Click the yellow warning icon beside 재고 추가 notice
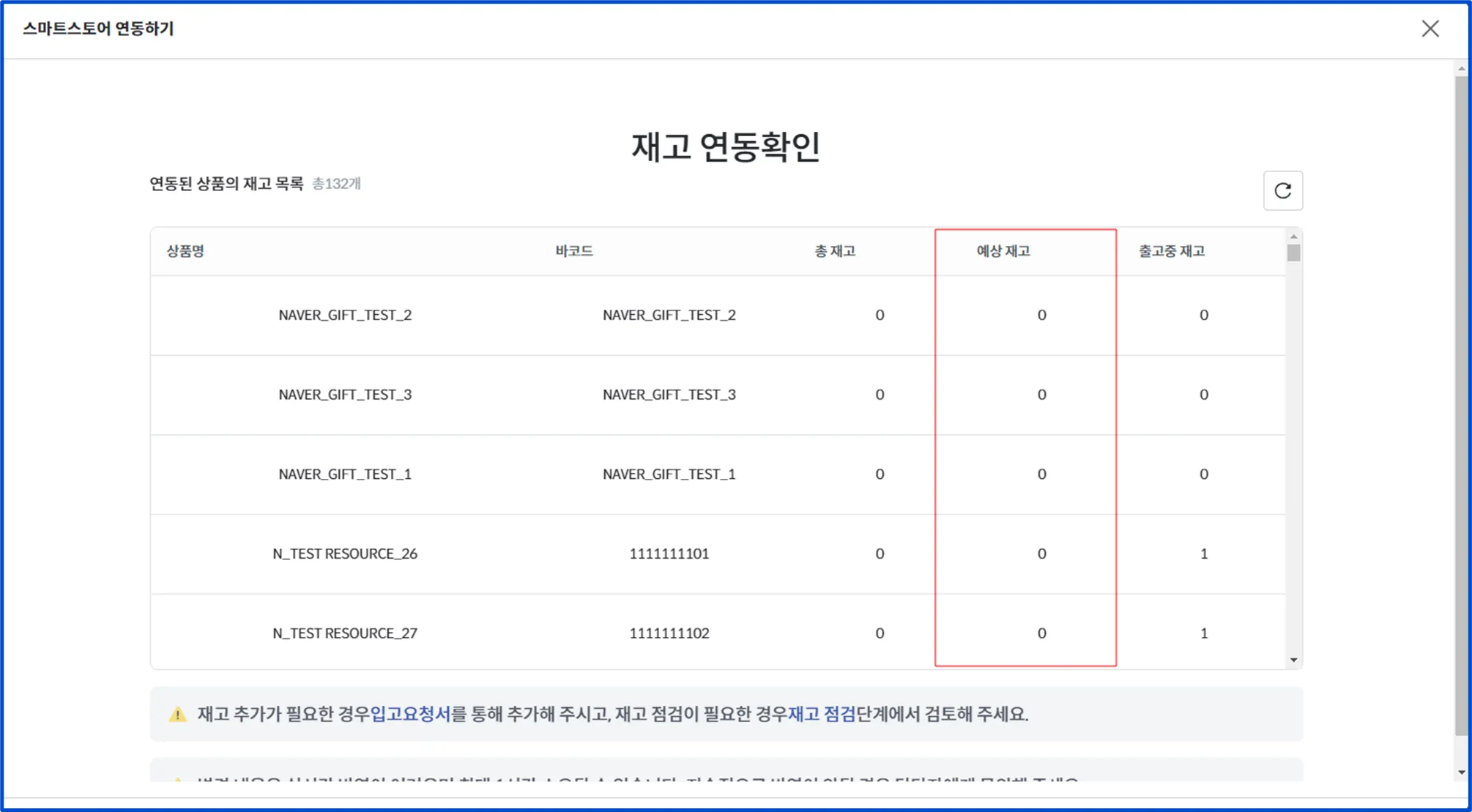Screen dimensions: 1472x812 177,715
